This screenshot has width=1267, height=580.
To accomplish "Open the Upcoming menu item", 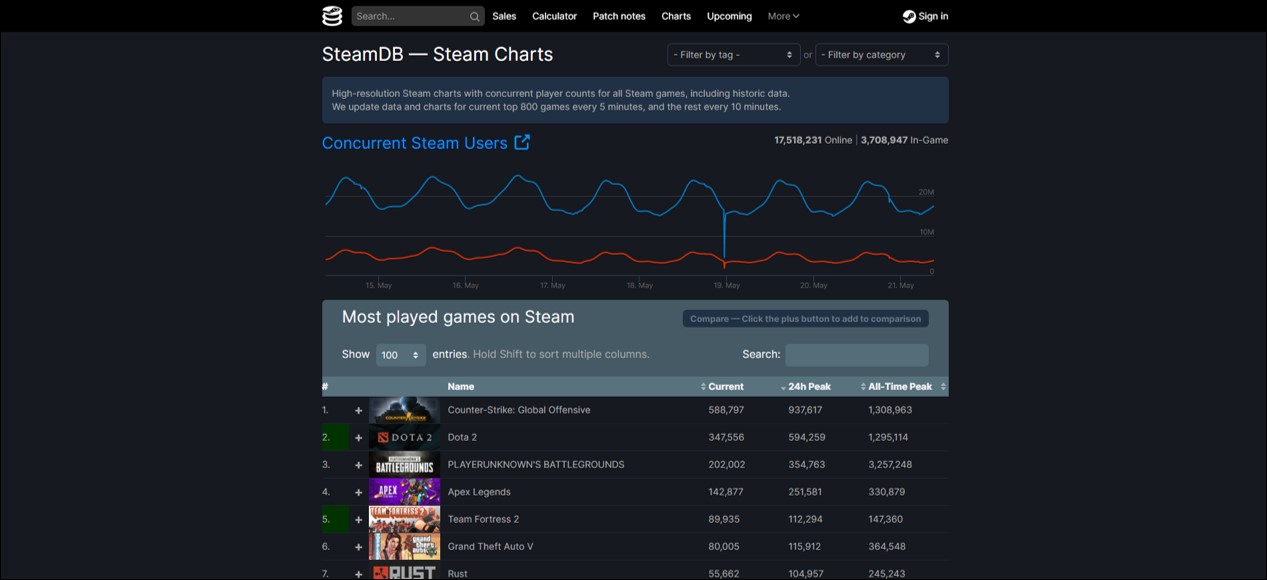I will [x=729, y=16].
